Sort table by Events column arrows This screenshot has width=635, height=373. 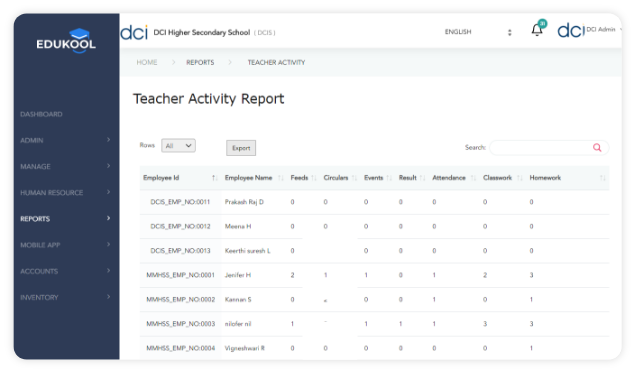[x=389, y=178]
